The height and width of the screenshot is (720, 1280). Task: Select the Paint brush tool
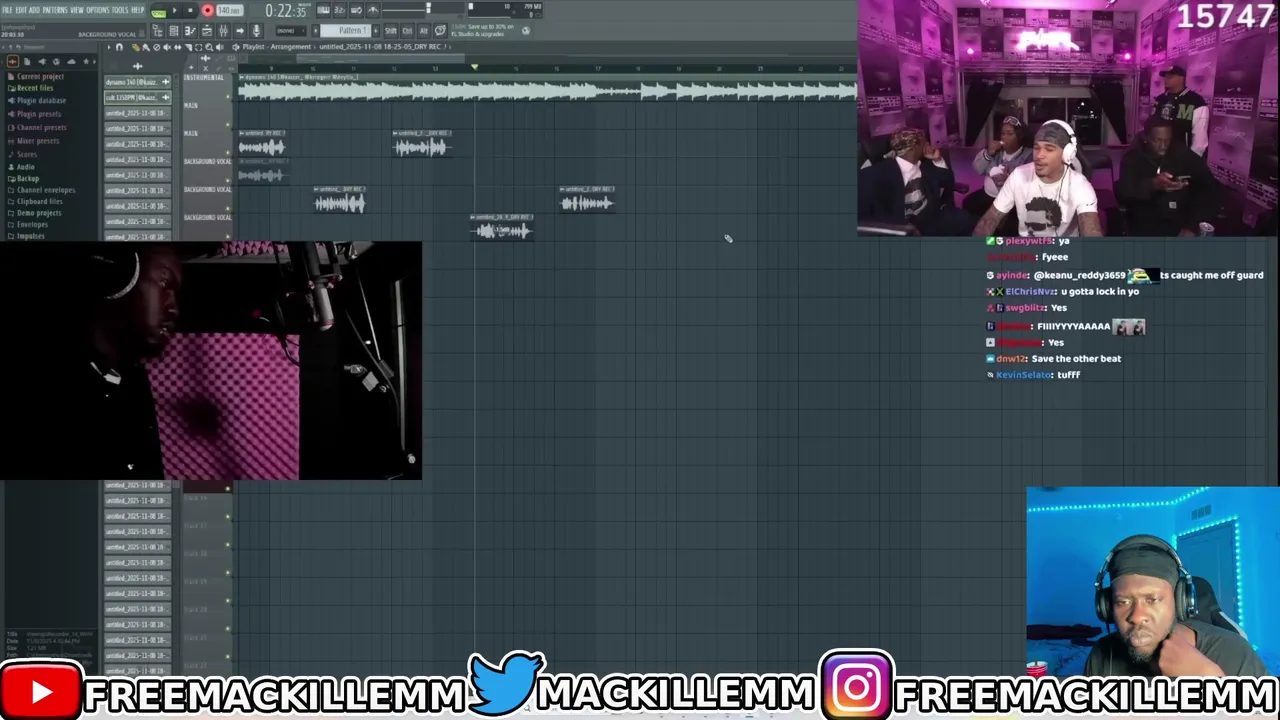pyautogui.click(x=146, y=47)
